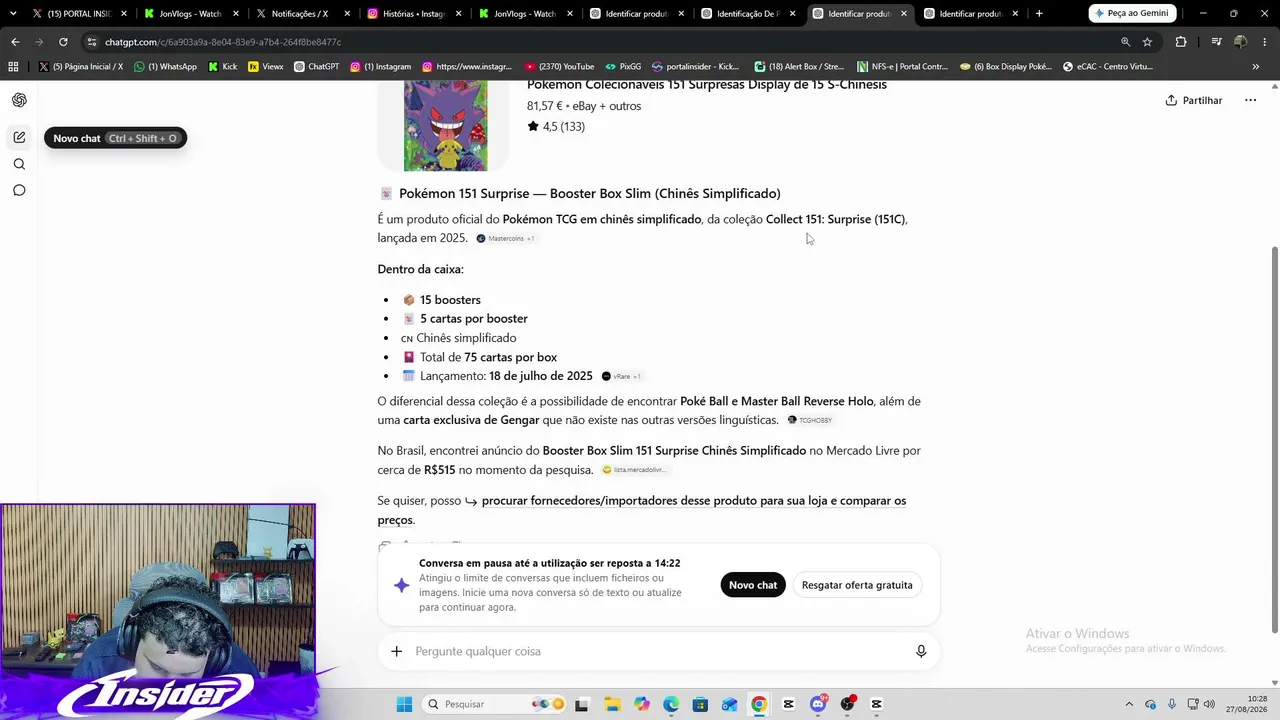Image resolution: width=1280 pixels, height=720 pixels.
Task: Open the lista.mercadolivre source citation
Action: click(x=634, y=470)
